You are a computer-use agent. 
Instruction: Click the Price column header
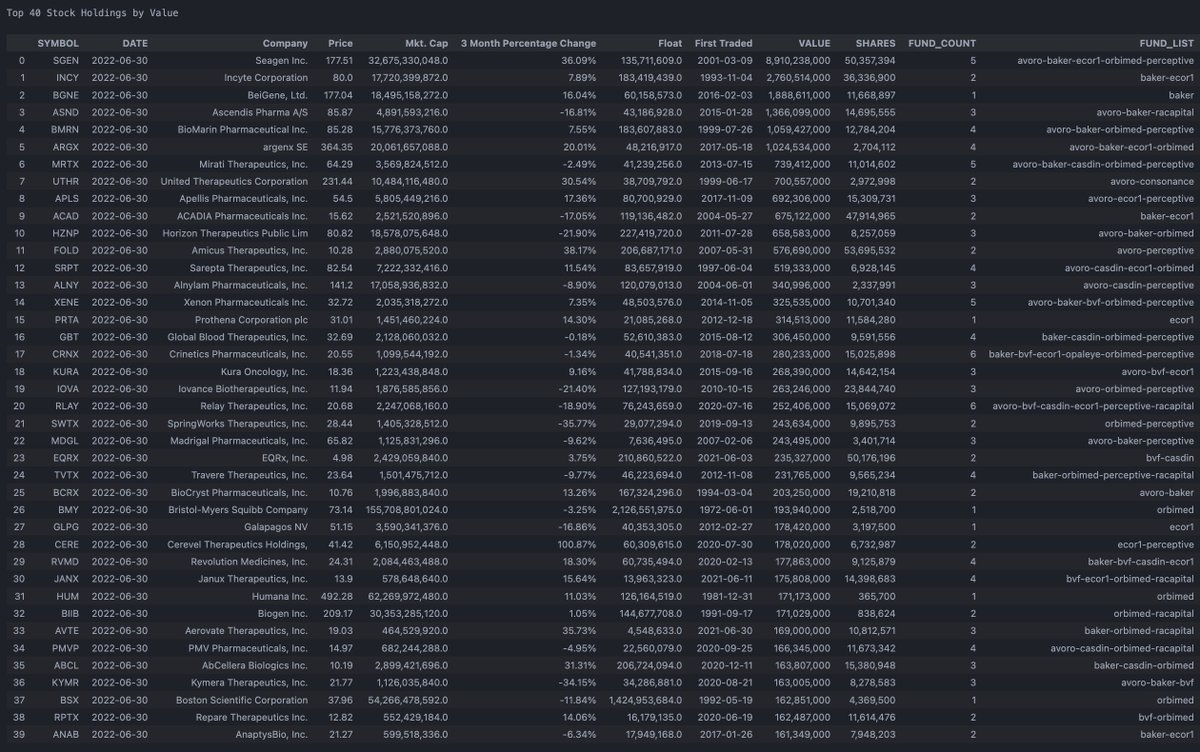[340, 43]
